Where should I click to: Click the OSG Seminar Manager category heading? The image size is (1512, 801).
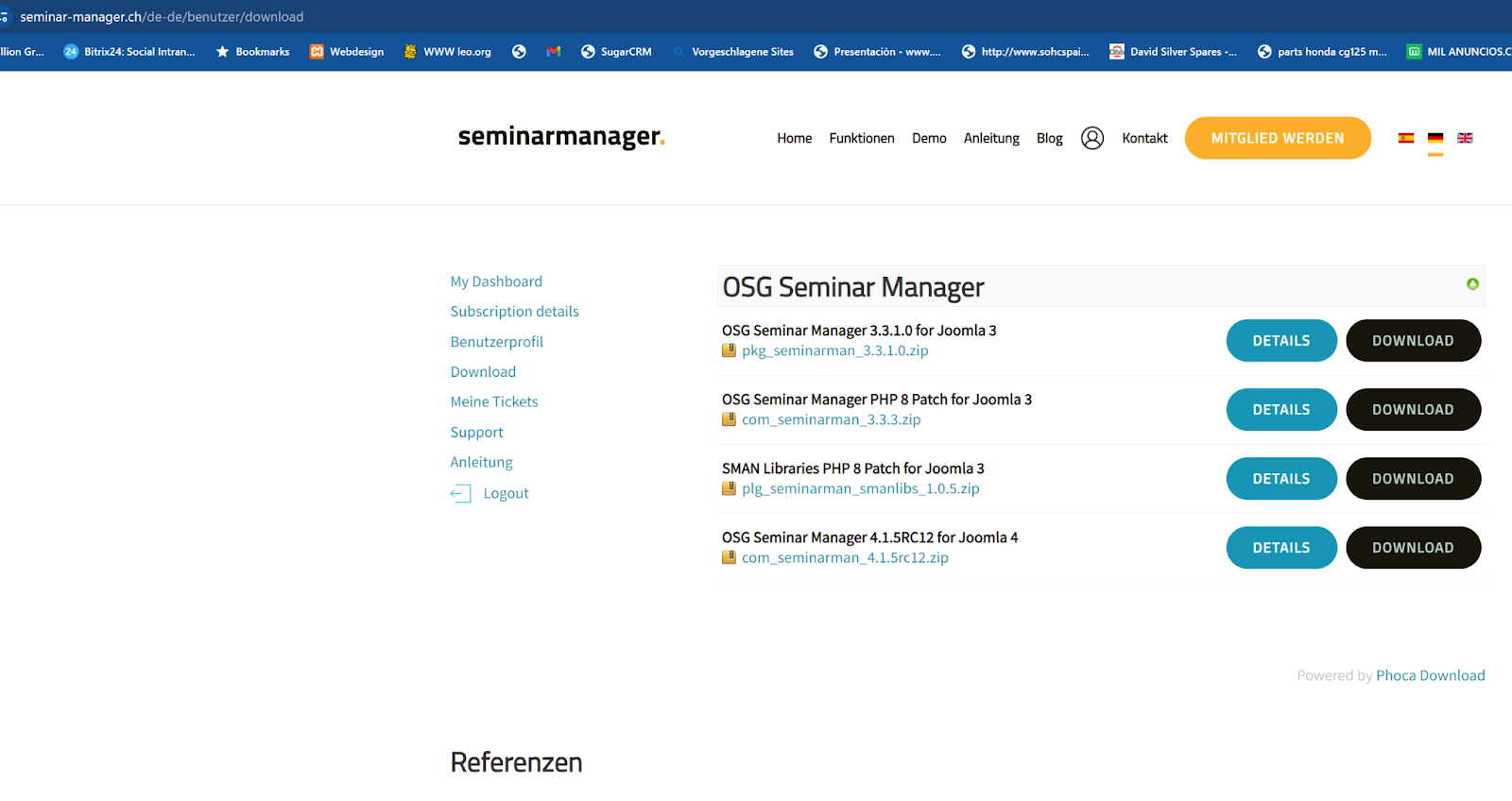[x=853, y=287]
